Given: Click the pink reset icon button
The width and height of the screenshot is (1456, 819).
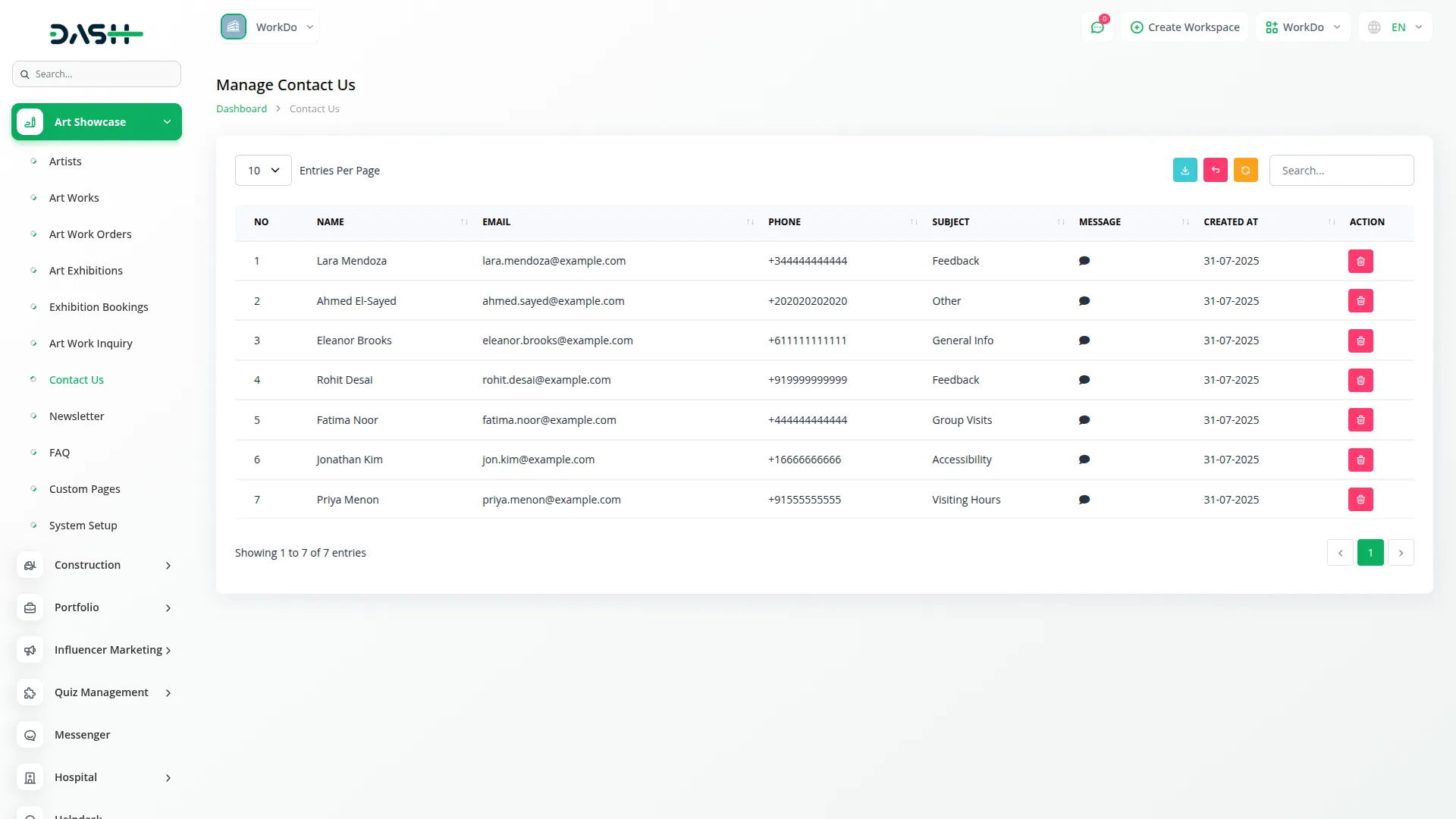Looking at the screenshot, I should [1215, 171].
